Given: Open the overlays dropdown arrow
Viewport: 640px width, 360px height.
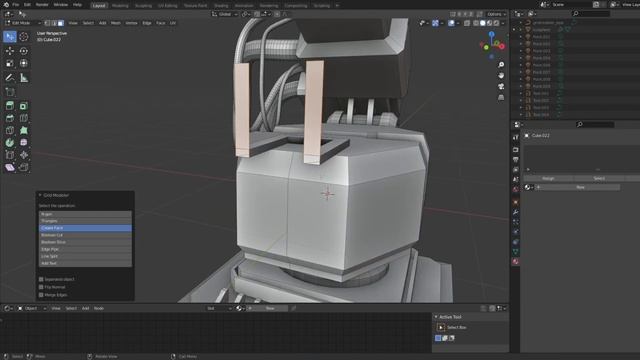Looking at the screenshot, I should [x=458, y=23].
